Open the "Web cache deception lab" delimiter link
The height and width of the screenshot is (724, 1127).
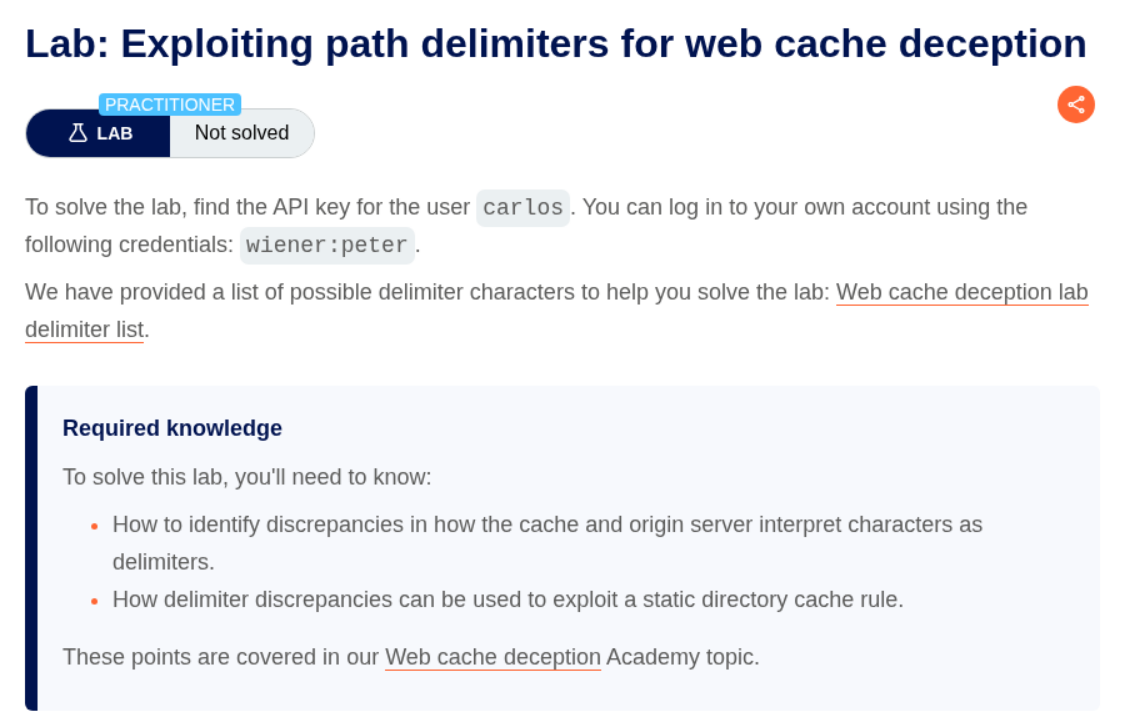tap(961, 292)
